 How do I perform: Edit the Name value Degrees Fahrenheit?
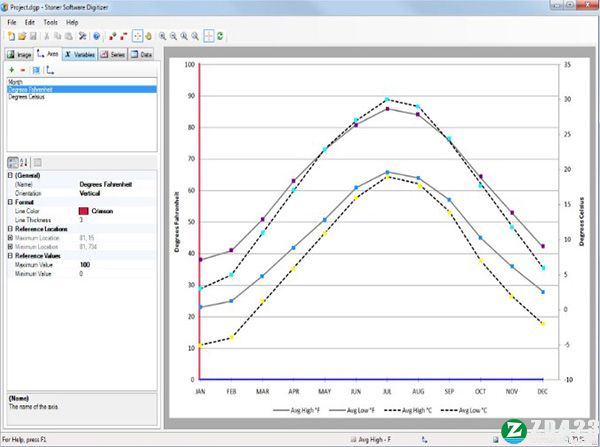pos(117,184)
